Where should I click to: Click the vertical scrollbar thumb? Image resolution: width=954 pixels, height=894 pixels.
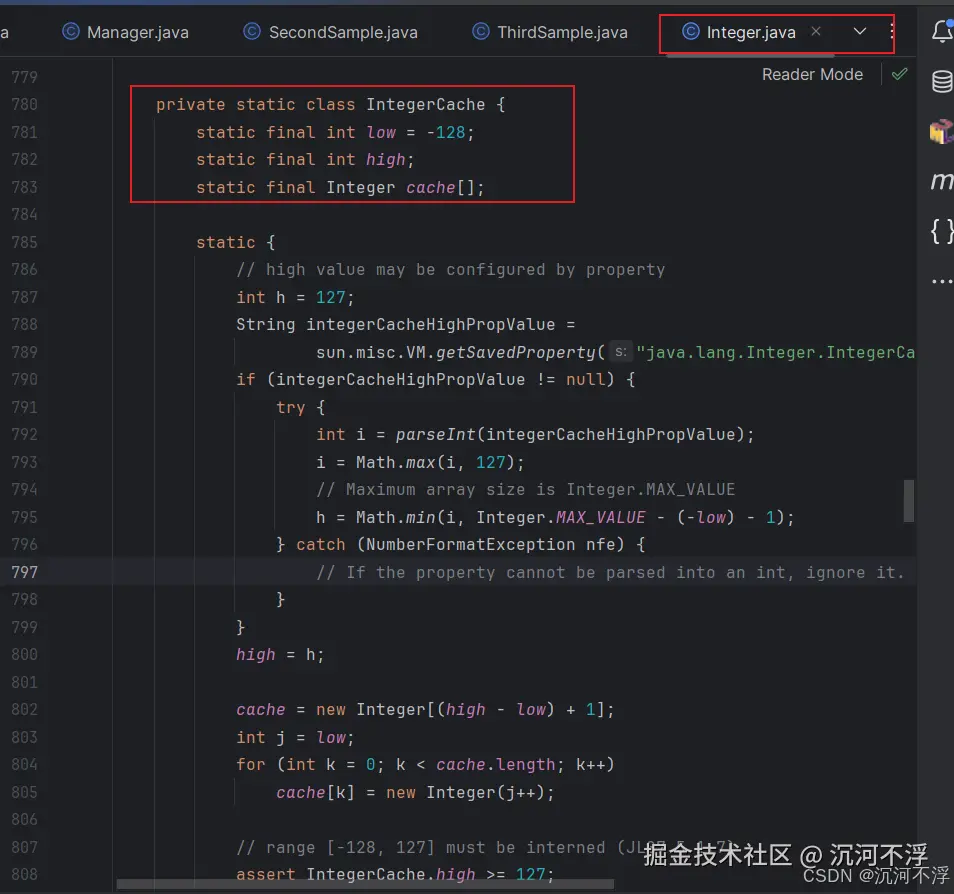pos(908,500)
